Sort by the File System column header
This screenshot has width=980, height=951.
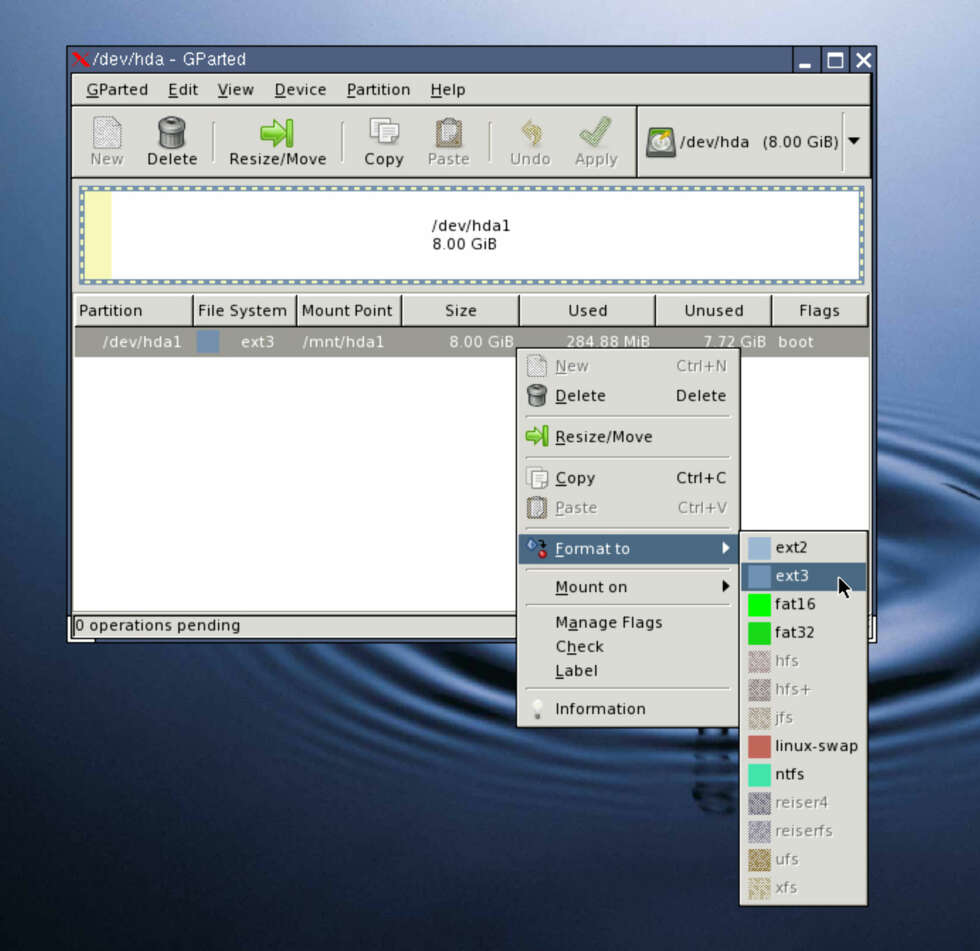coord(244,311)
